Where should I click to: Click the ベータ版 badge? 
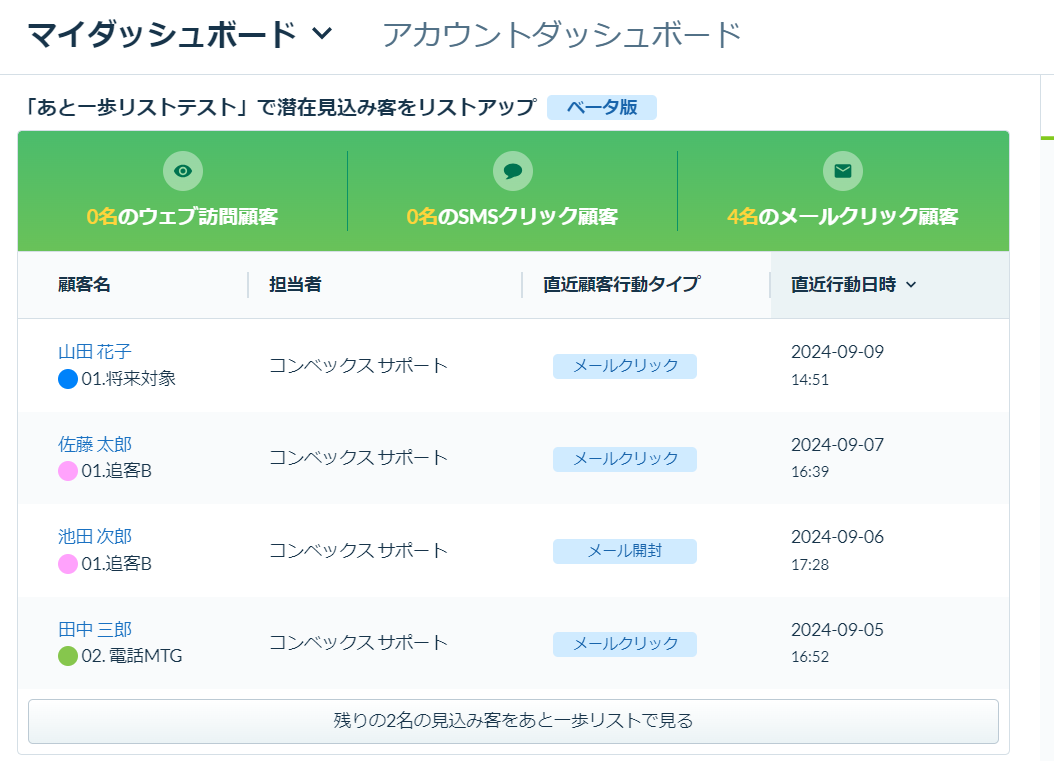coord(602,108)
